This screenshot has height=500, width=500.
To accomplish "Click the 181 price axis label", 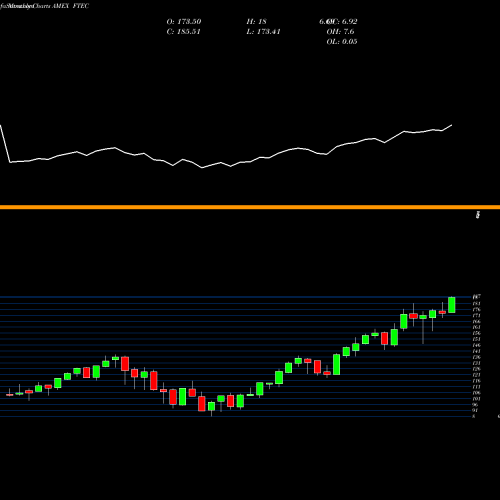I will (x=476, y=303).
